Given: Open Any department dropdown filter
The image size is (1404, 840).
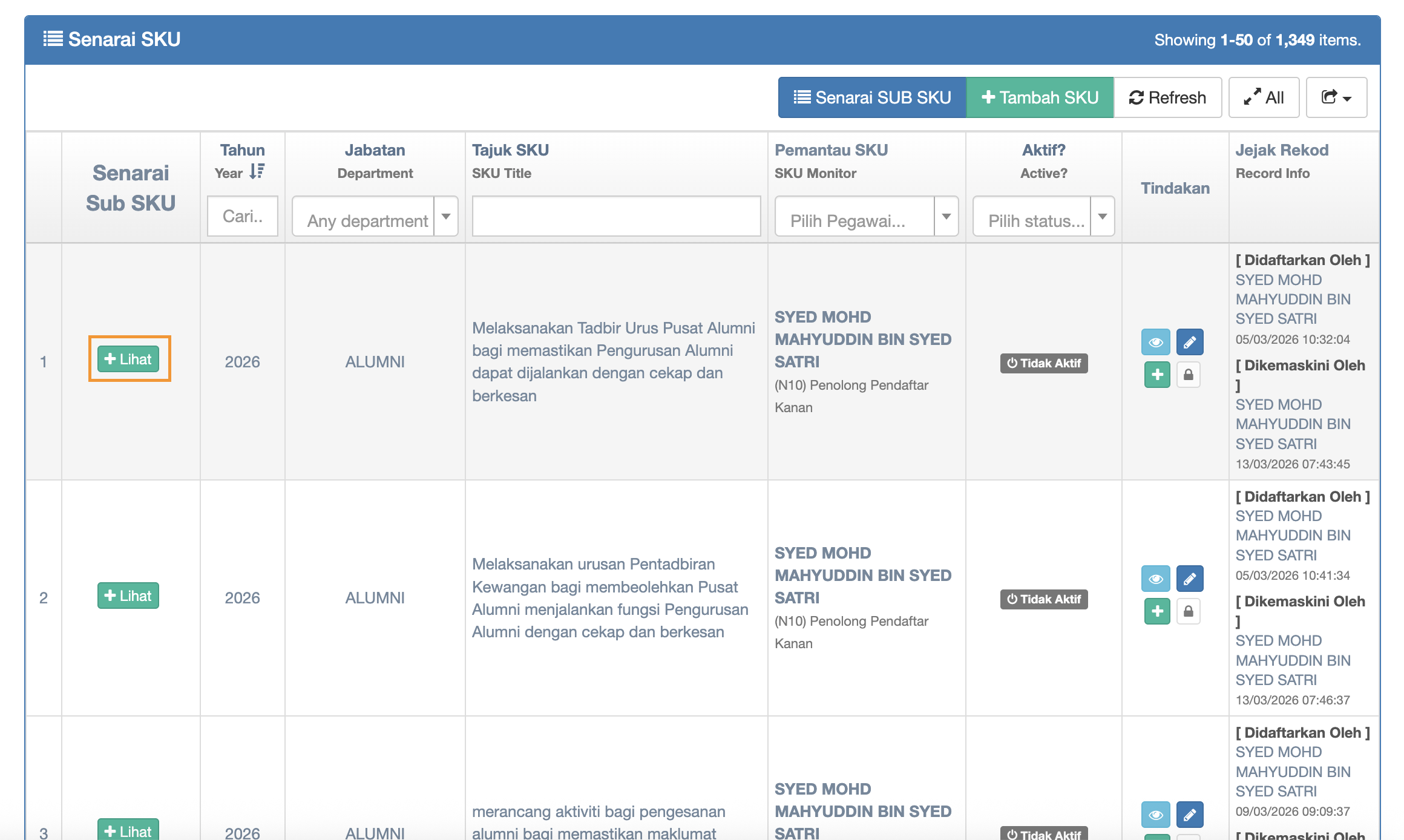Looking at the screenshot, I should [x=374, y=217].
